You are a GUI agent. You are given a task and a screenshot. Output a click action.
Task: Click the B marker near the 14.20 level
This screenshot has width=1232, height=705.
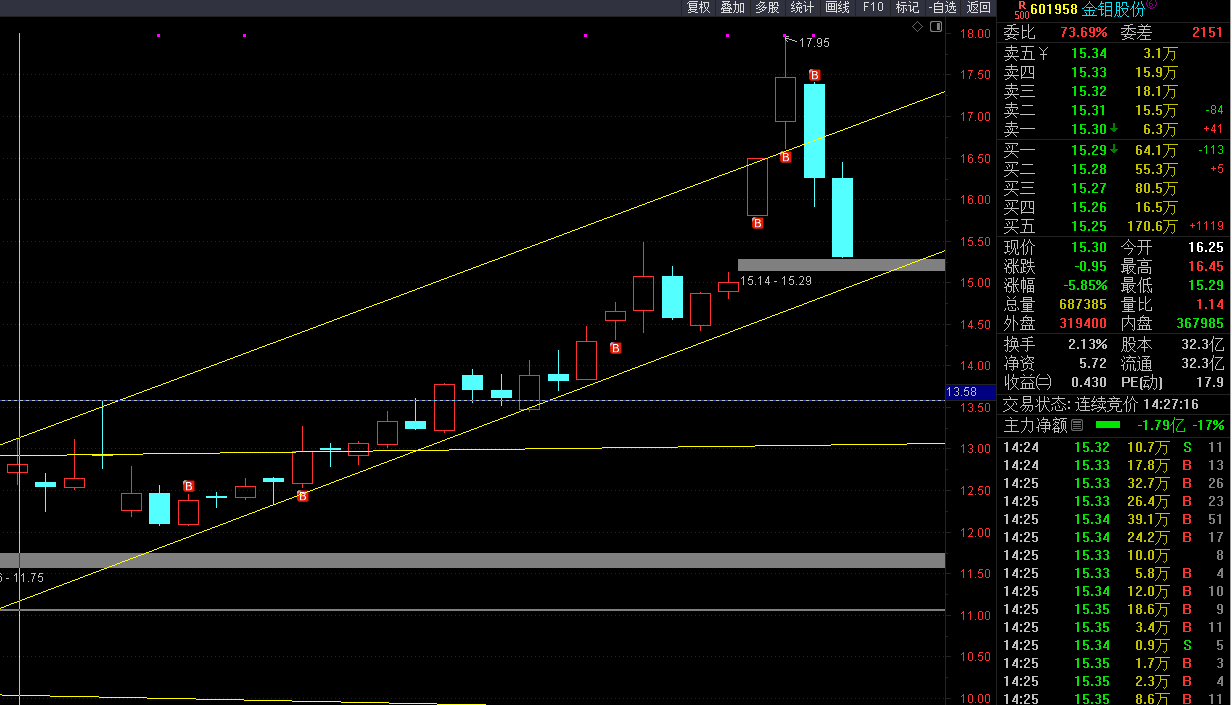(616, 348)
